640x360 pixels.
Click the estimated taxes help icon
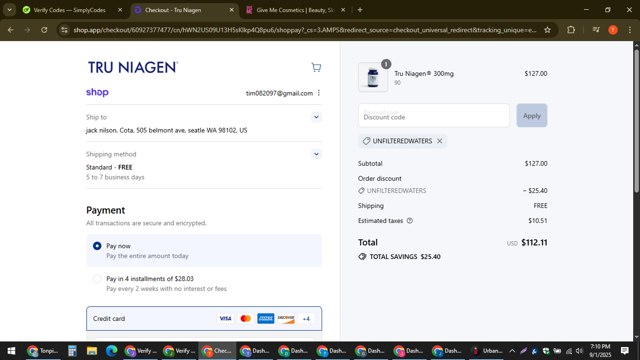tap(410, 221)
